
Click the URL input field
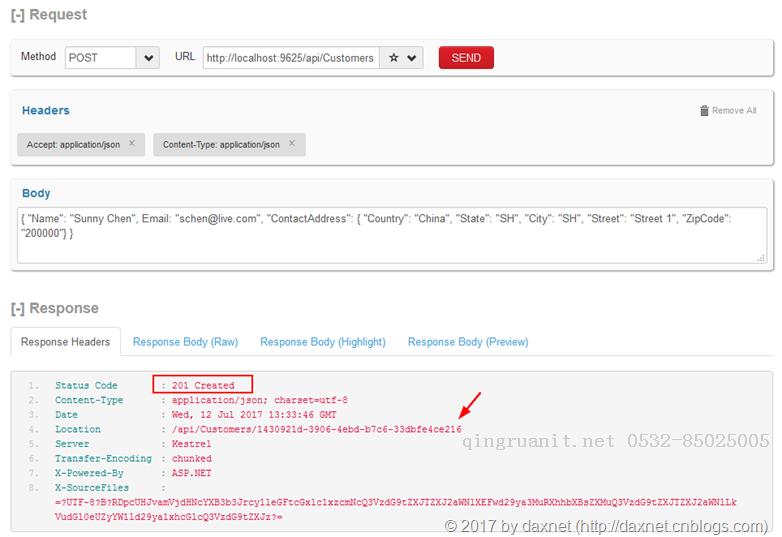point(290,58)
